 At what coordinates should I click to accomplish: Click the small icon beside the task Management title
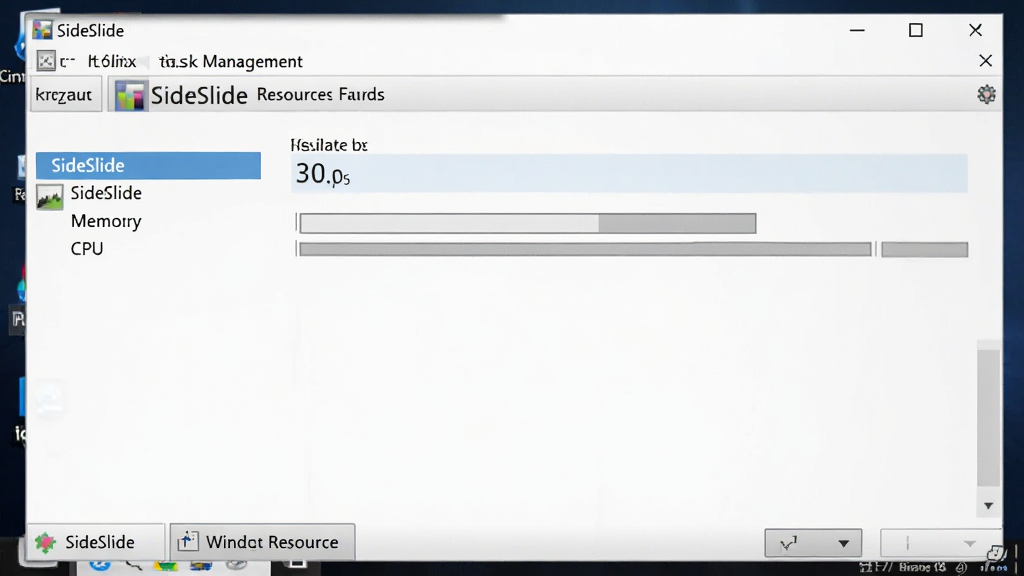(46, 61)
